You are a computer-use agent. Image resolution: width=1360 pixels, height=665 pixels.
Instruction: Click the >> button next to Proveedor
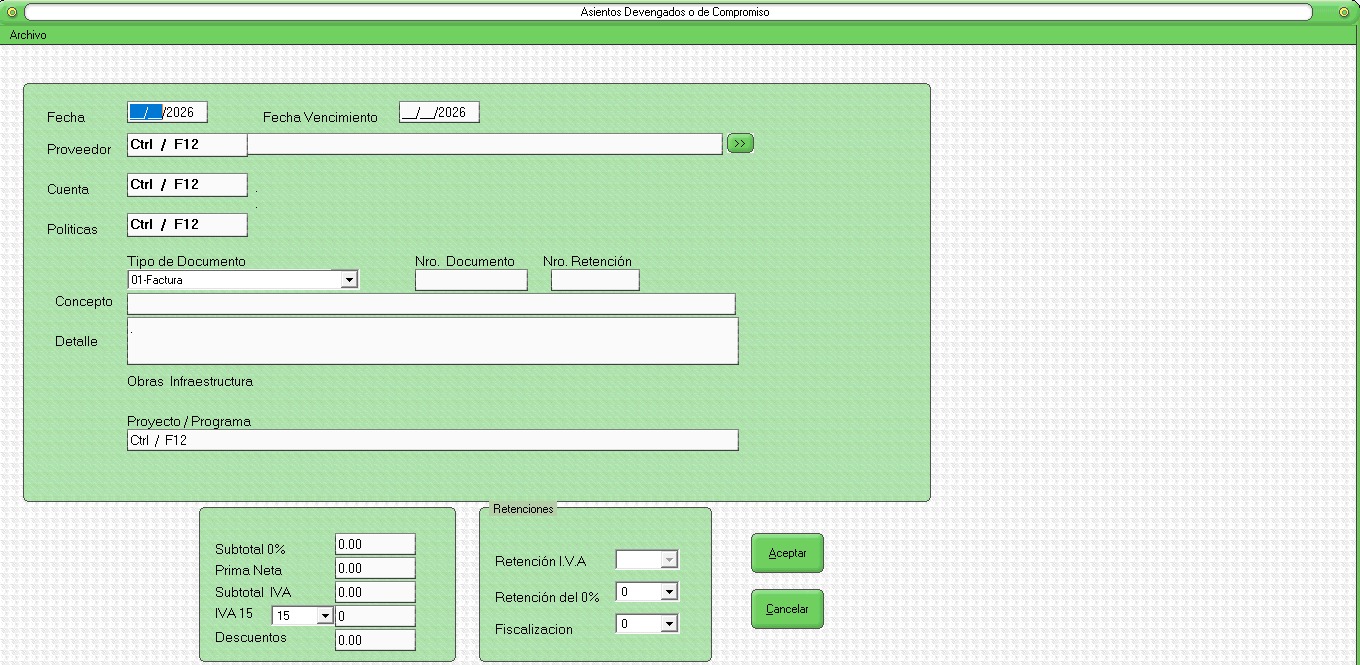pos(740,144)
